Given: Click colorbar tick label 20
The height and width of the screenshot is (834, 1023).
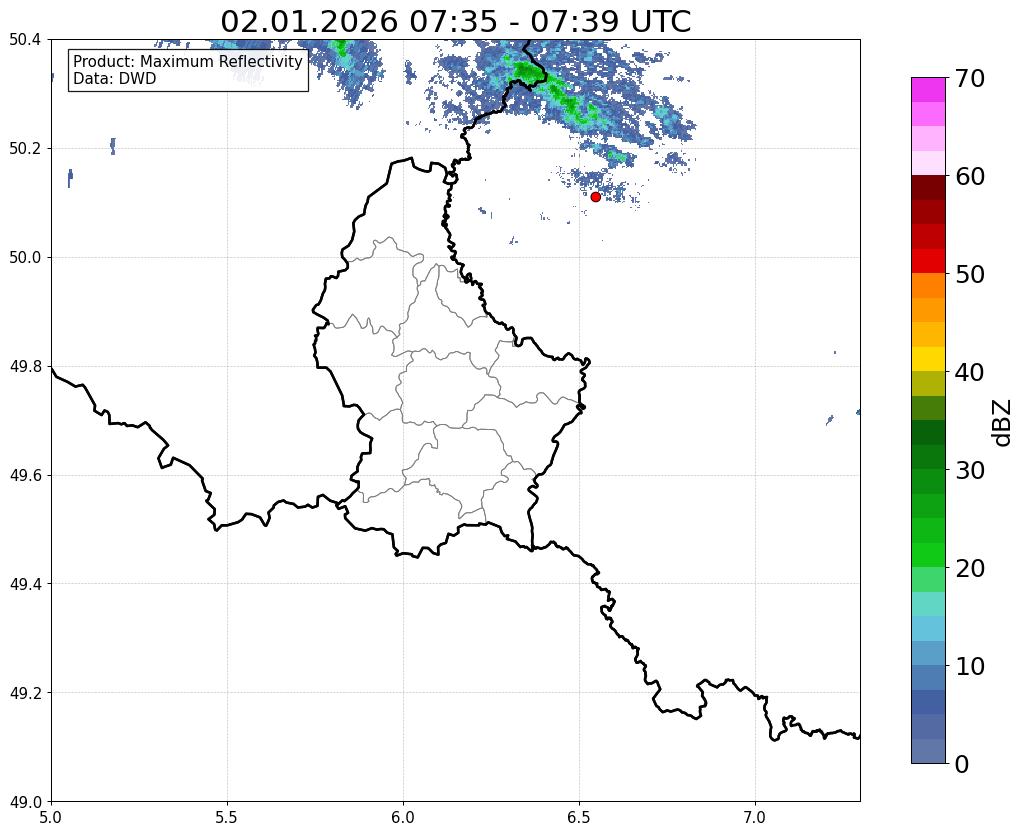Looking at the screenshot, I should pos(970,568).
